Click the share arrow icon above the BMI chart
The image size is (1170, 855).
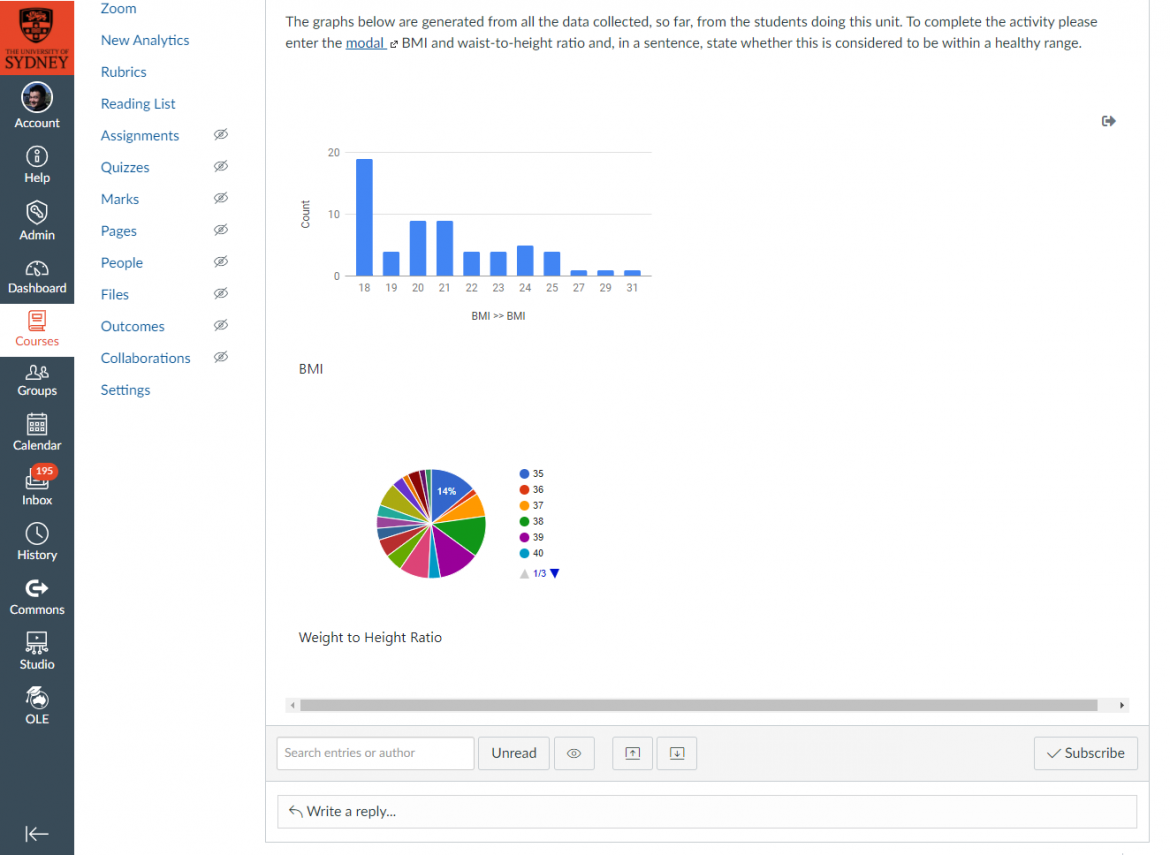[x=1108, y=121]
